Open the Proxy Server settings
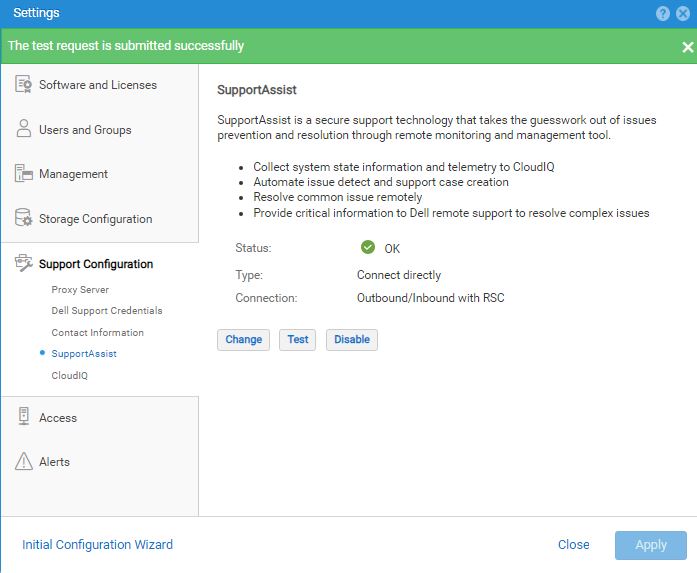Image resolution: width=697 pixels, height=573 pixels. (x=80, y=289)
